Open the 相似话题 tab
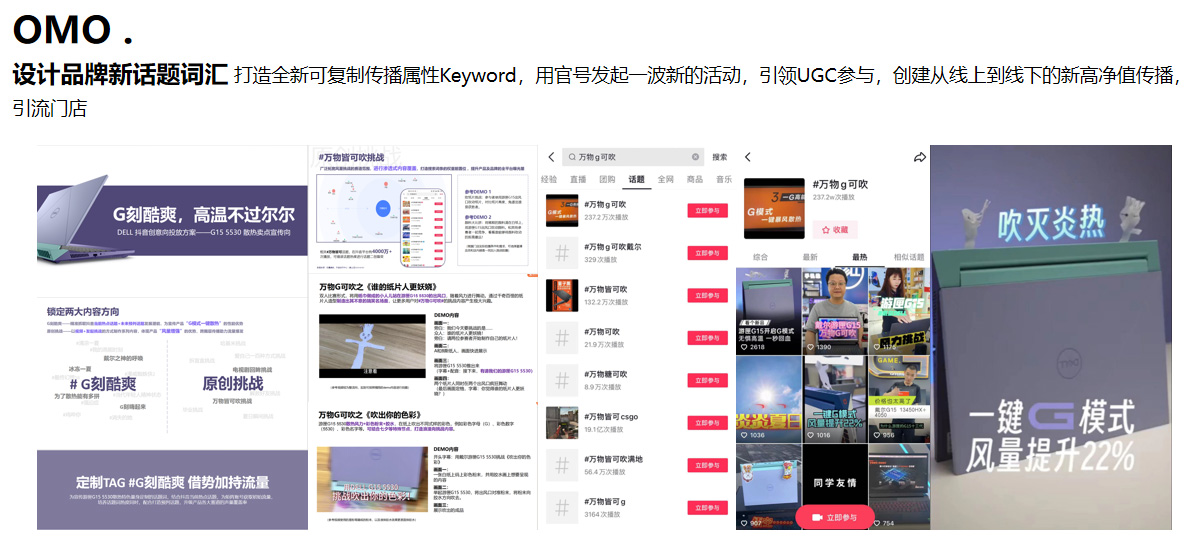The width and height of the screenshot is (1198, 551). point(909,257)
